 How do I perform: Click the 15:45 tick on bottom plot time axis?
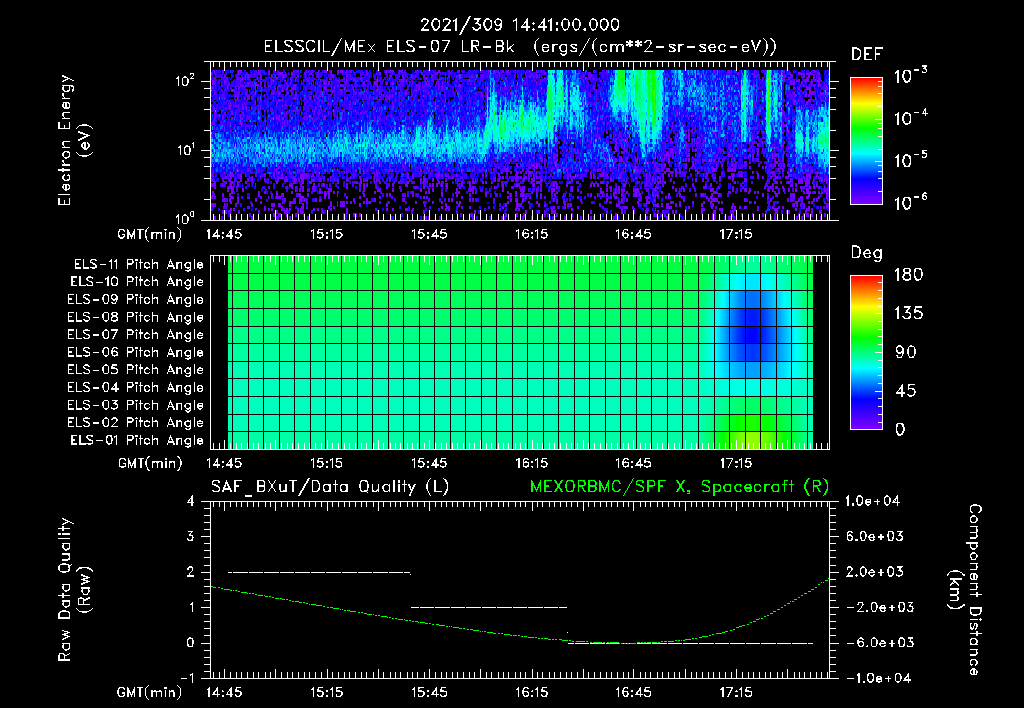(x=429, y=692)
